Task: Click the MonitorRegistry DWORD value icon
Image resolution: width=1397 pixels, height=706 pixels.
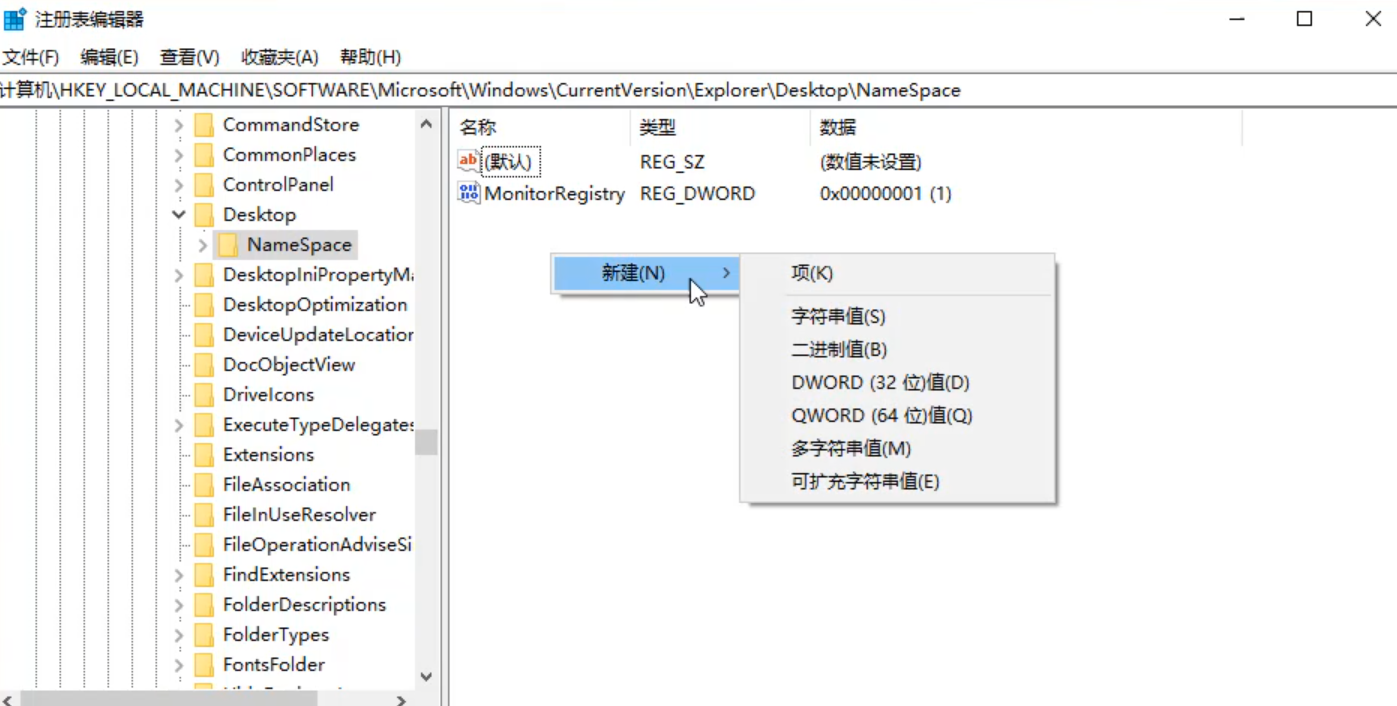Action: (x=469, y=193)
